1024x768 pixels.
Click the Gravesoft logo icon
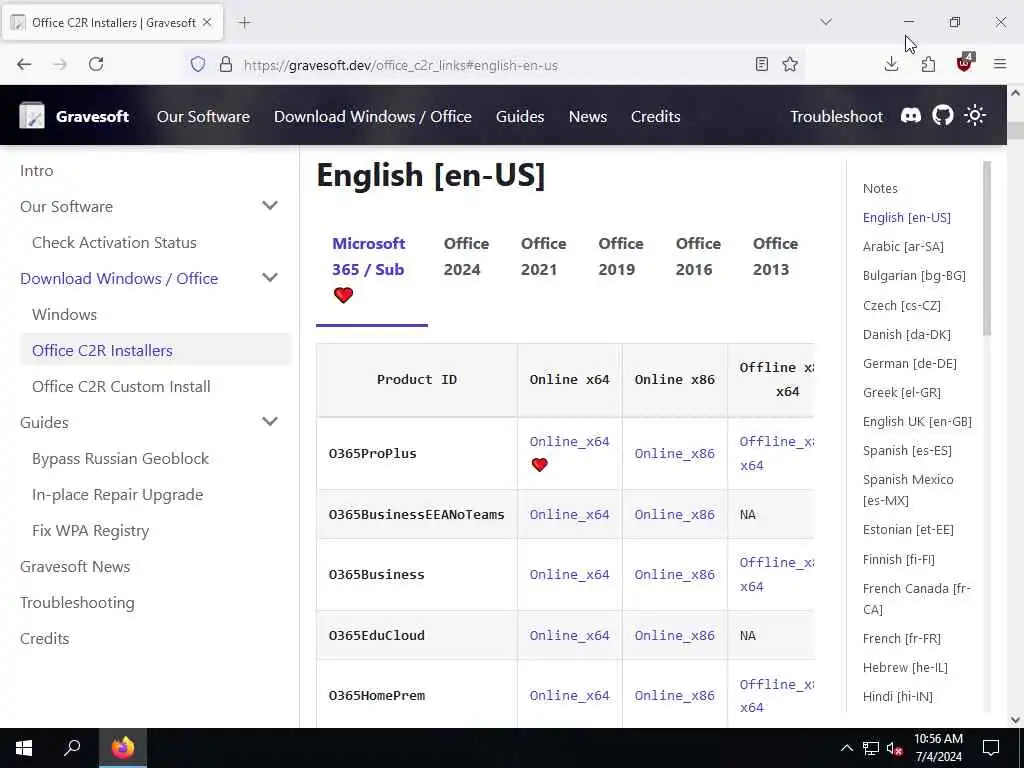[31, 116]
